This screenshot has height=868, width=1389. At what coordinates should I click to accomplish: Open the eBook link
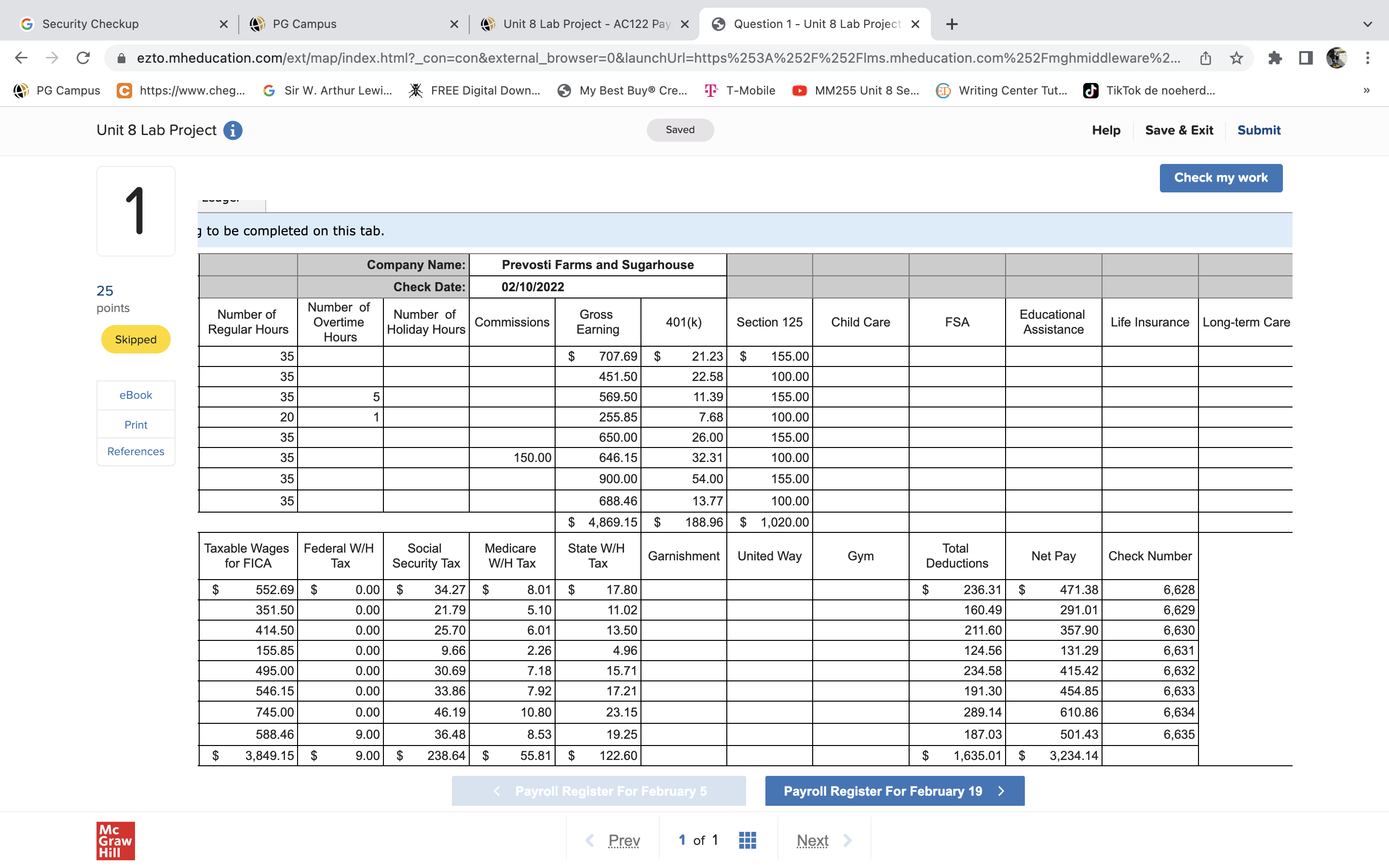[136, 395]
